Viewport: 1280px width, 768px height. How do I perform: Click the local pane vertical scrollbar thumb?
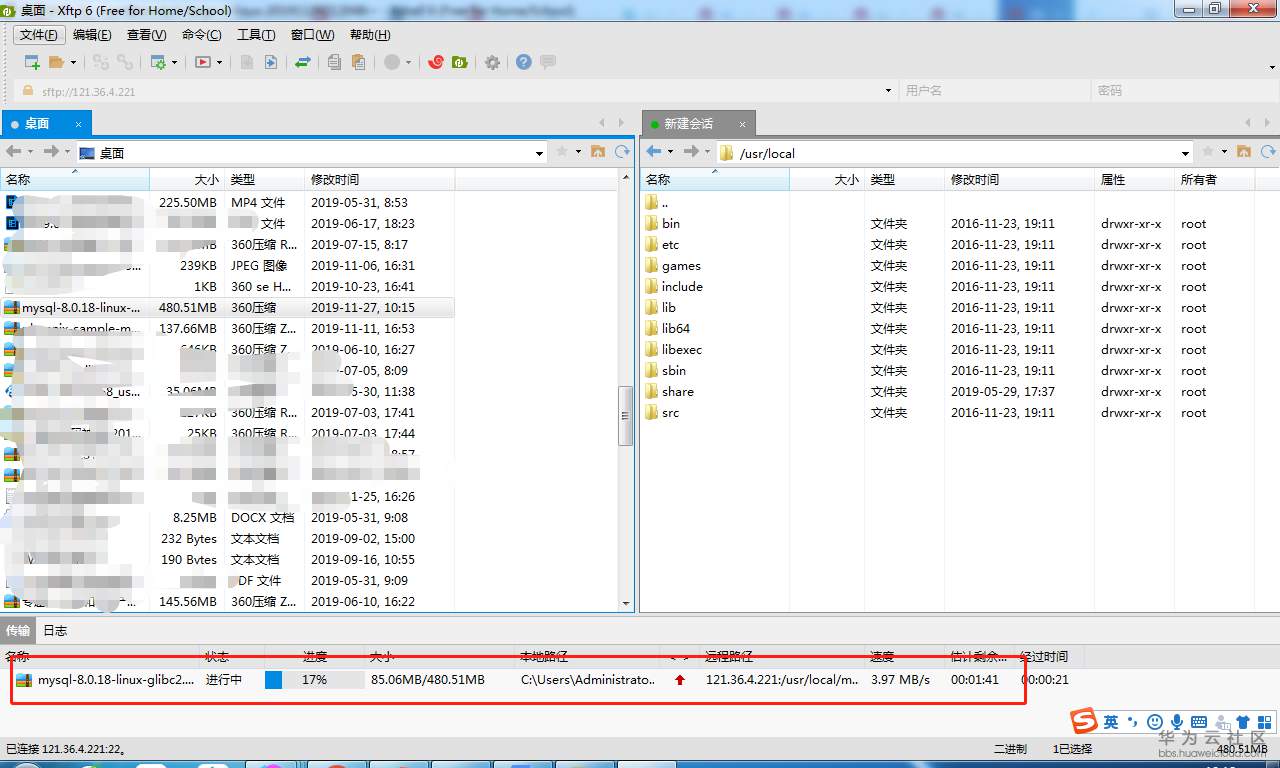pyautogui.click(x=627, y=415)
